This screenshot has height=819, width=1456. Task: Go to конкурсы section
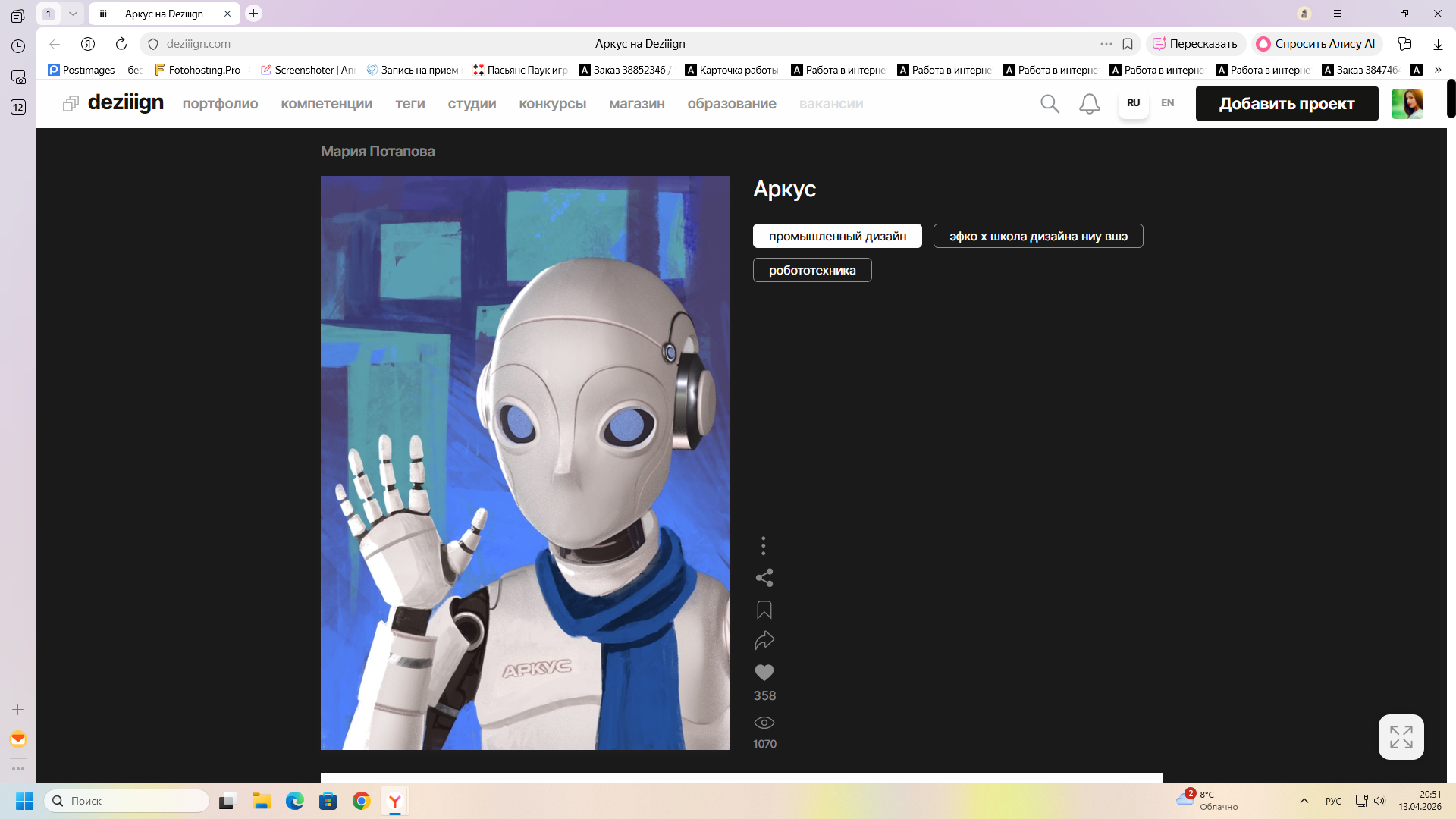(x=552, y=104)
